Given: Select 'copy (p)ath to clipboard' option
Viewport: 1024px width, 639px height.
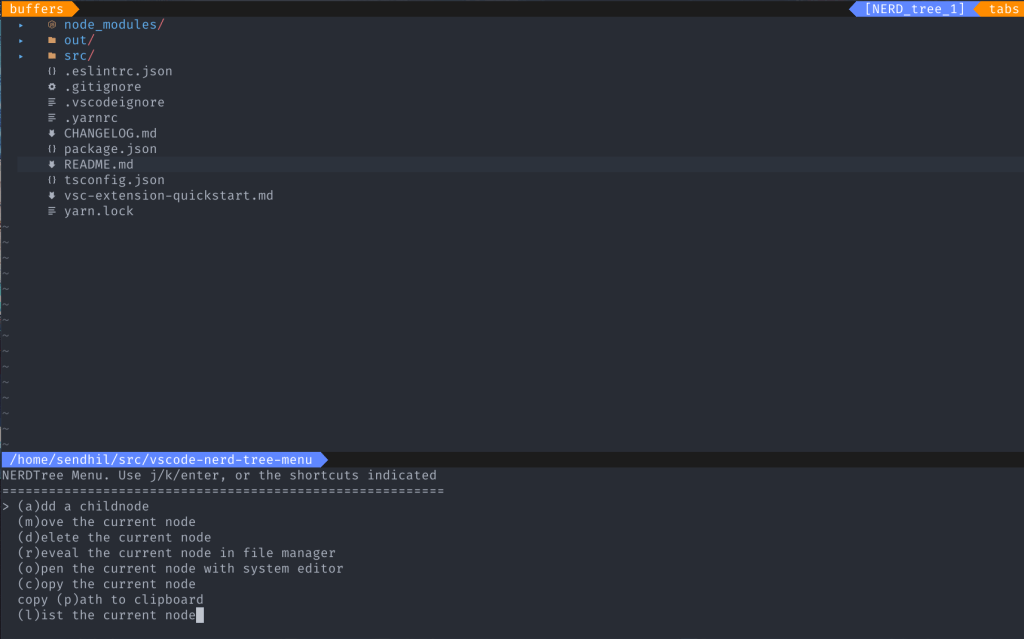Looking at the screenshot, I should [x=110, y=599].
